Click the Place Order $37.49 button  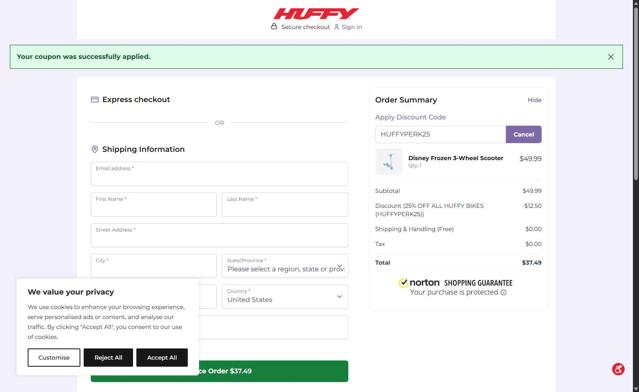pyautogui.click(x=219, y=371)
